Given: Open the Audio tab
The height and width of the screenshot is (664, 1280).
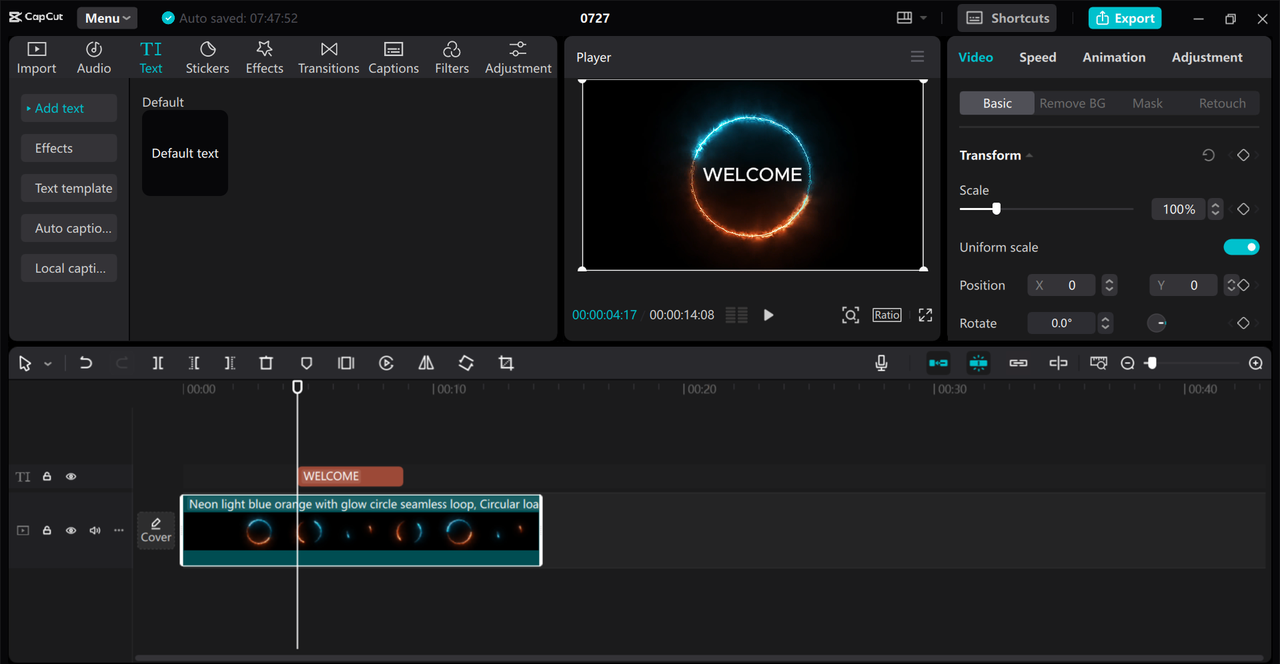Looking at the screenshot, I should [x=94, y=58].
